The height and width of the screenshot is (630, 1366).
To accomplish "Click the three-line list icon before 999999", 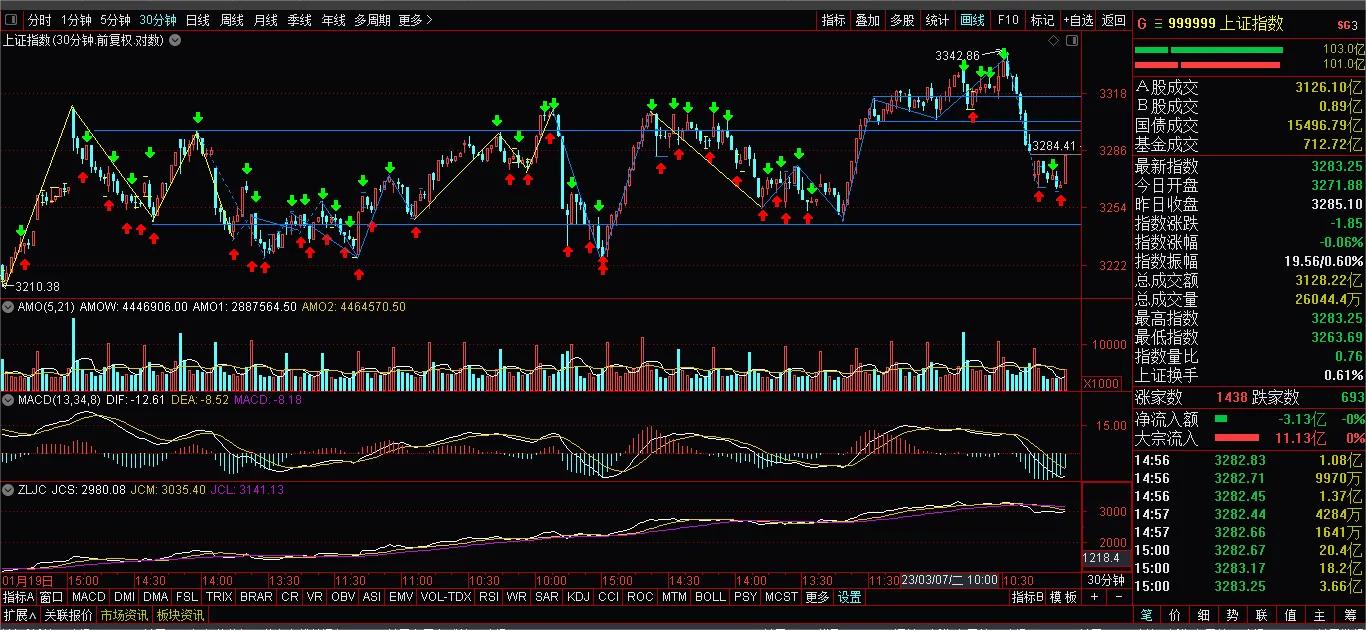I will point(1158,24).
